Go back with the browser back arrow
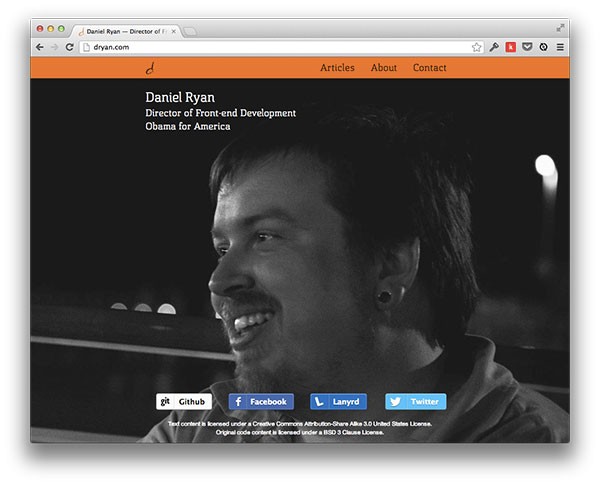Image resolution: width=600 pixels, height=485 pixels. (x=39, y=47)
